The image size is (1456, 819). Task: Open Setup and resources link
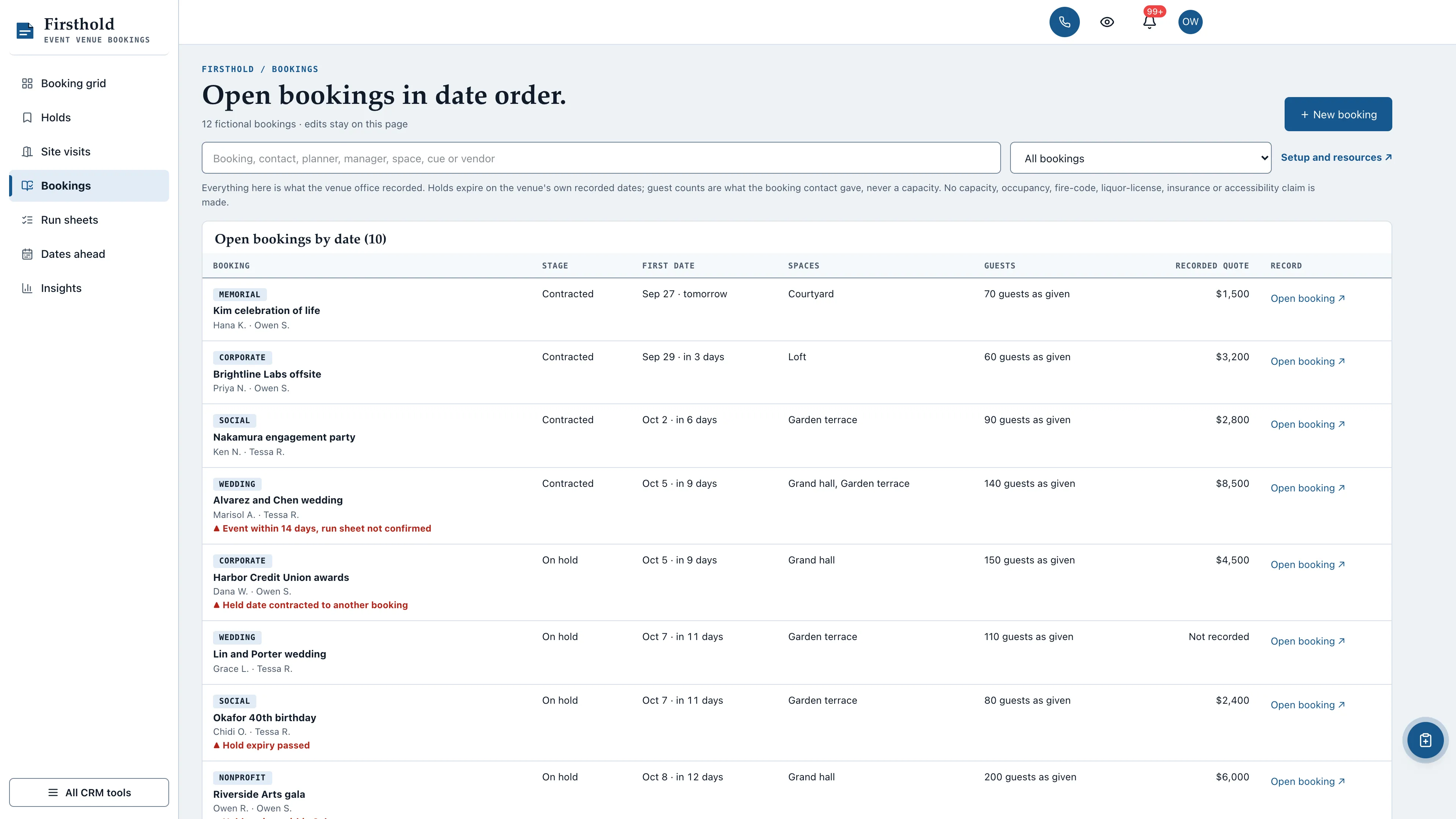click(x=1336, y=158)
